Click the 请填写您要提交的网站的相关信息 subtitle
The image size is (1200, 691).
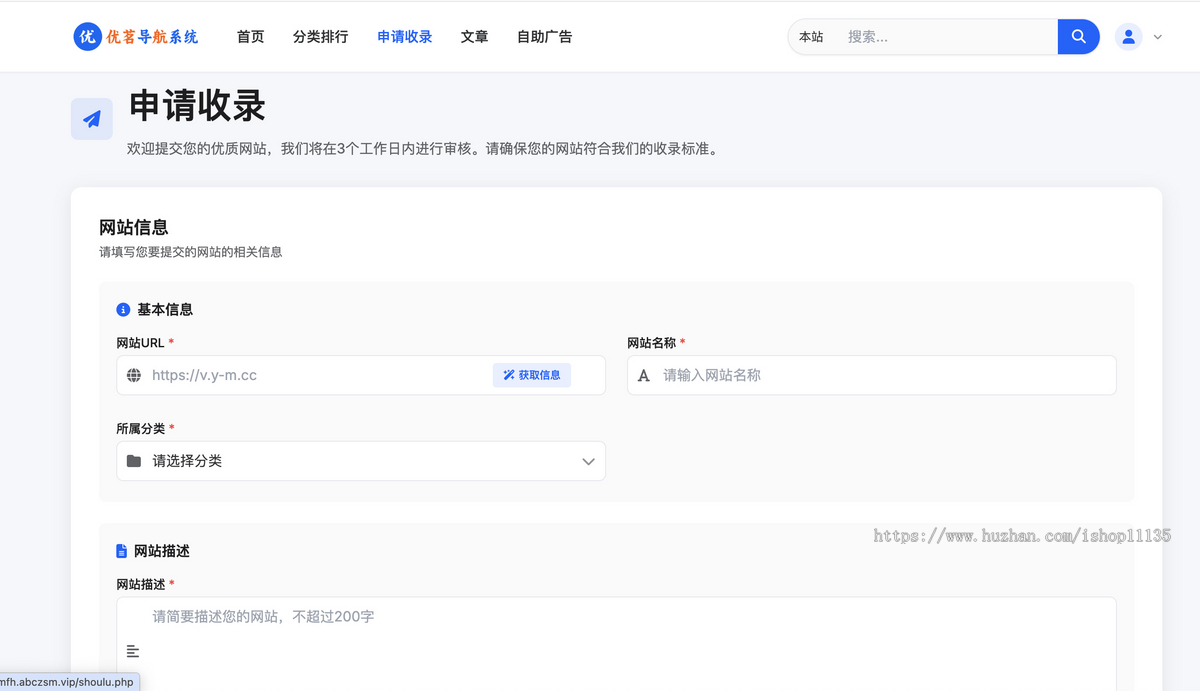click(191, 252)
